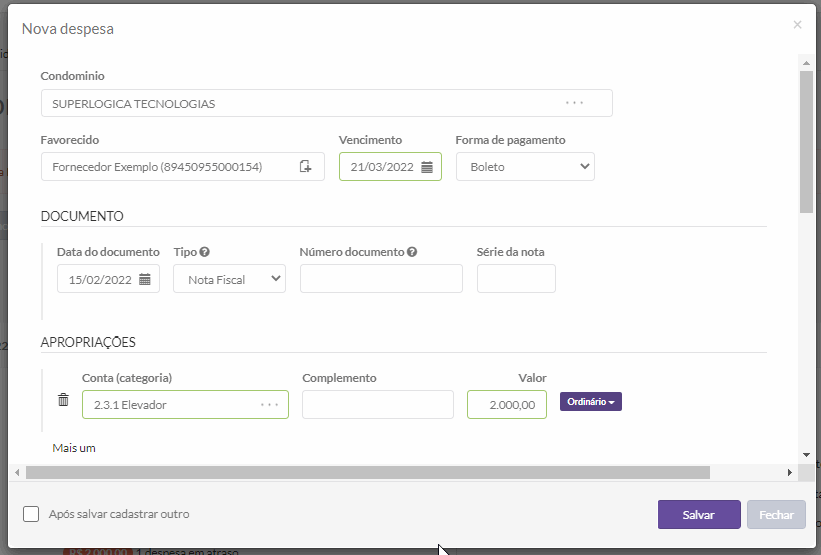Click the horizontal scrollbar thumb

[368, 472]
